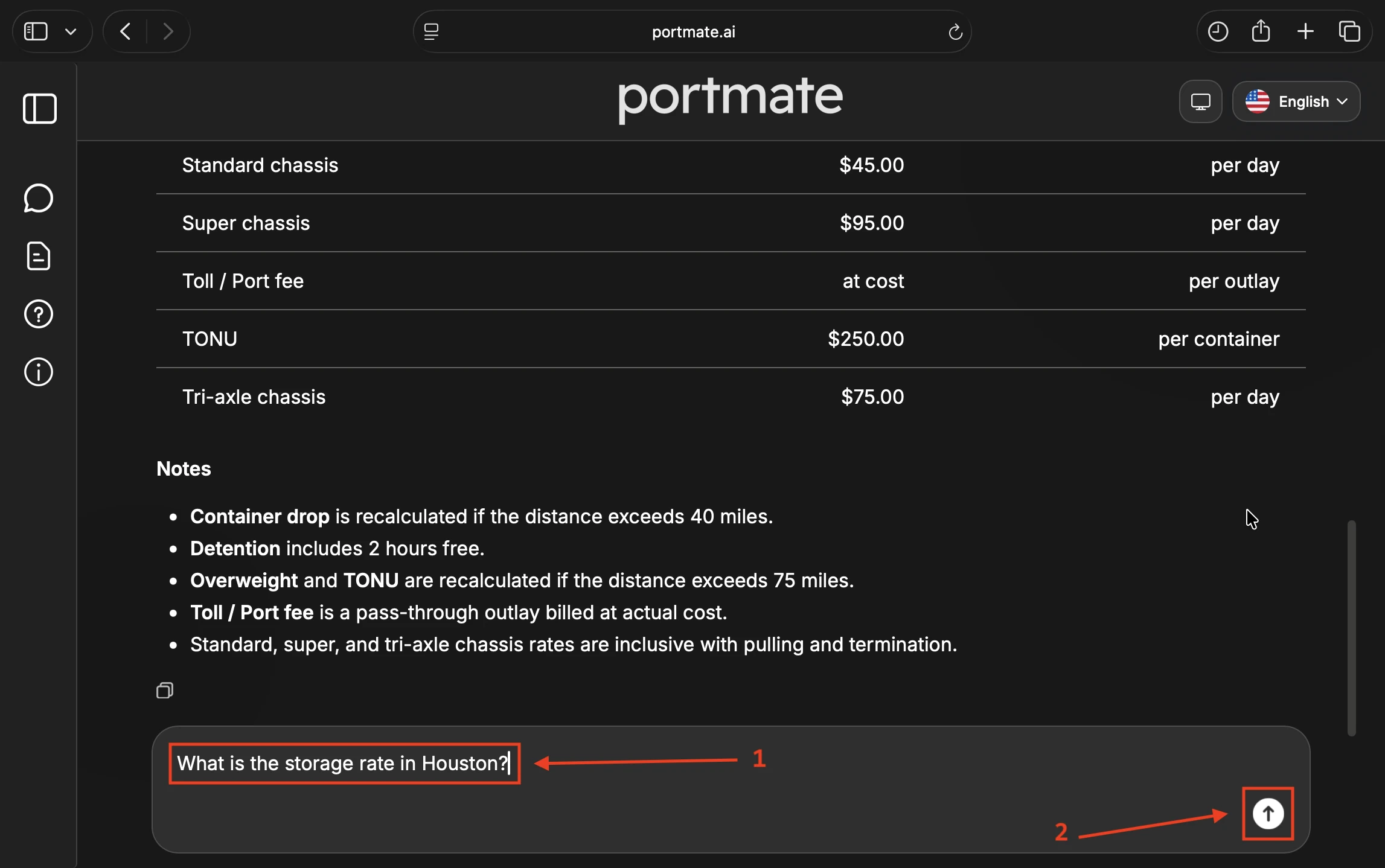Screen dimensions: 1385x868
Task: Expand the English language dropdown
Action: (x=1296, y=101)
